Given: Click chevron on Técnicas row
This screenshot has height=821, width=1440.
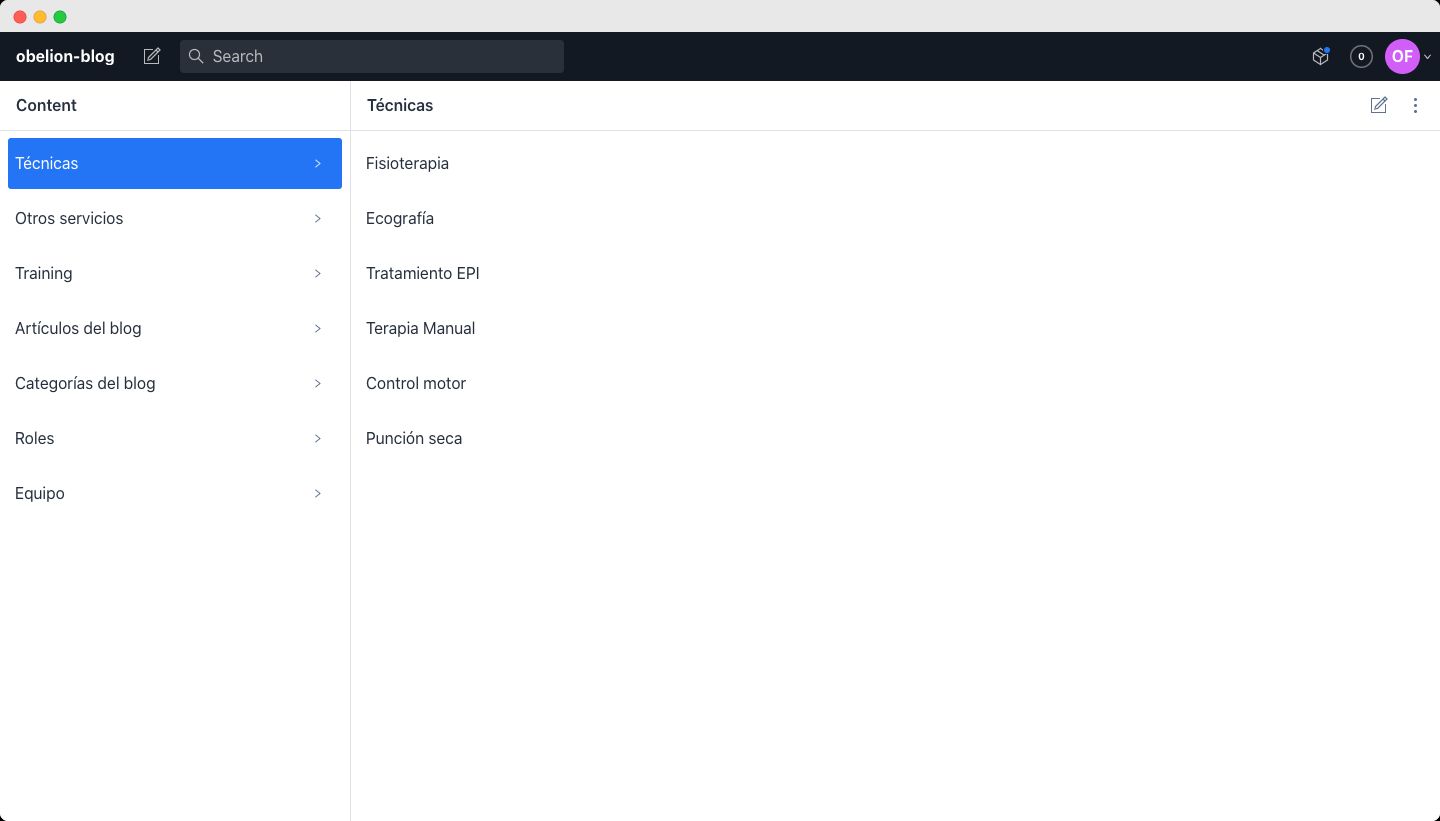Looking at the screenshot, I should (318, 163).
